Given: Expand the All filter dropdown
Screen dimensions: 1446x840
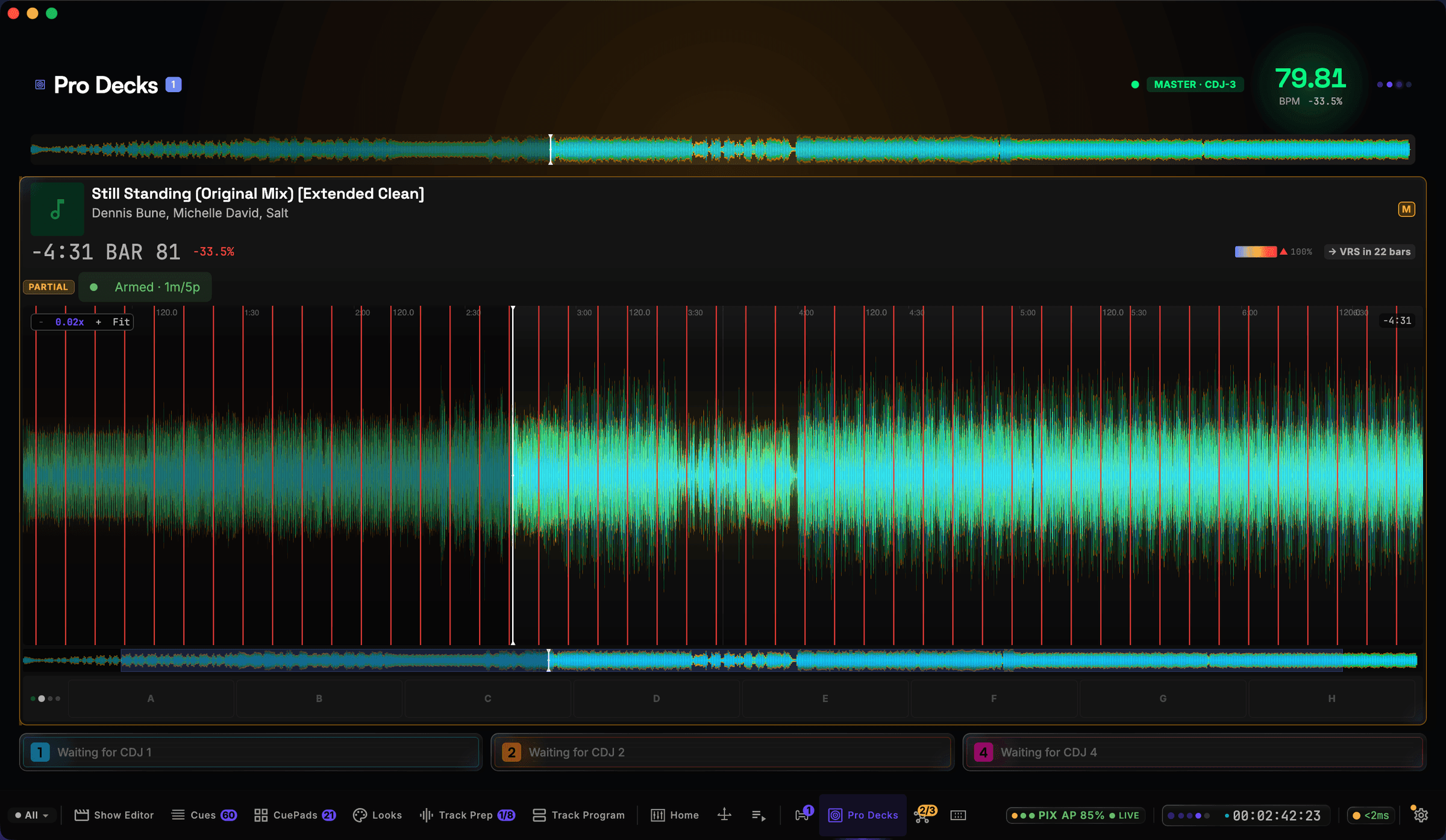Looking at the screenshot, I should tap(32, 815).
